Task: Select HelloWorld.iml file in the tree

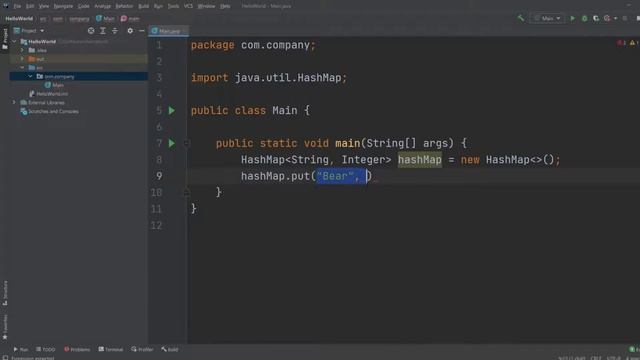Action: coord(48,94)
